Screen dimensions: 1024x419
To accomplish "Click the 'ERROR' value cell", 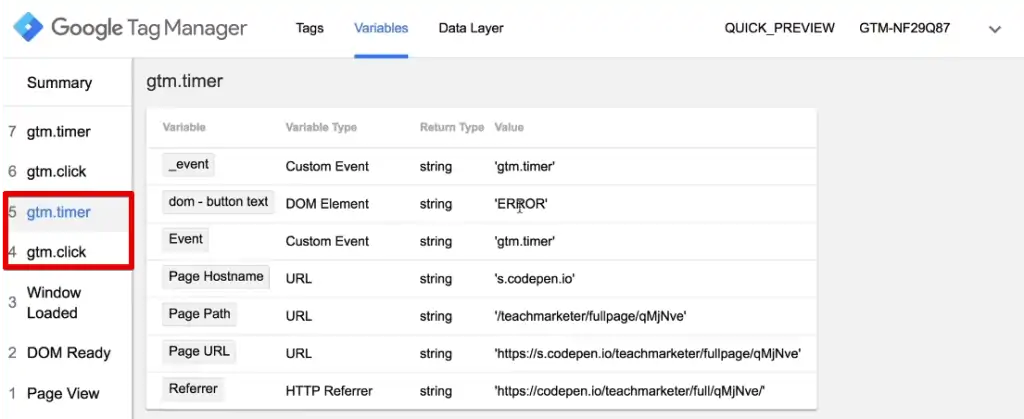I will (x=521, y=204).
